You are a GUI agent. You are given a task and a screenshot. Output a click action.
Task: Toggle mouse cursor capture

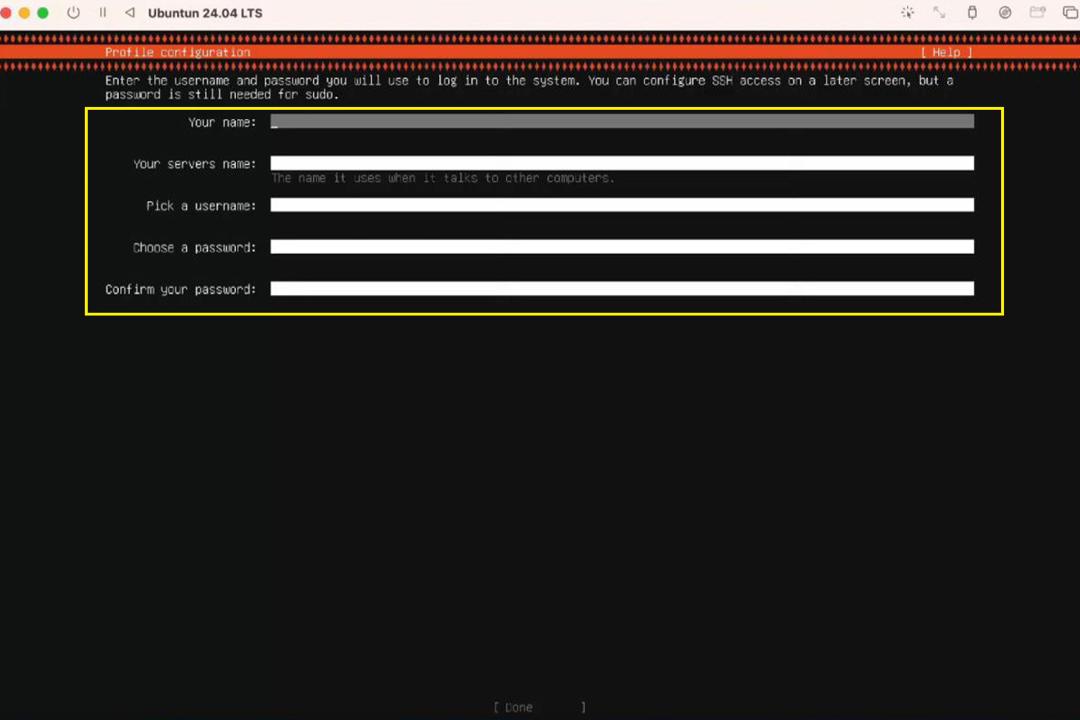click(x=907, y=12)
